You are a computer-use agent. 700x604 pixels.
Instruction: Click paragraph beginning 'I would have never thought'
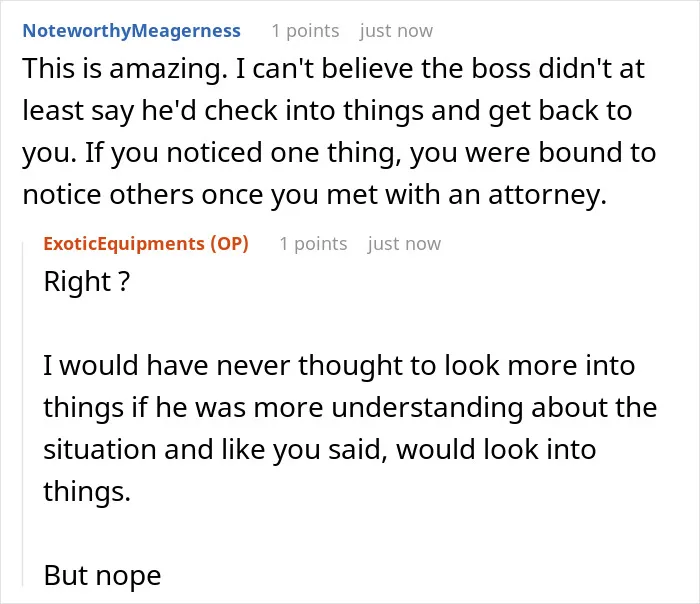coord(350,428)
